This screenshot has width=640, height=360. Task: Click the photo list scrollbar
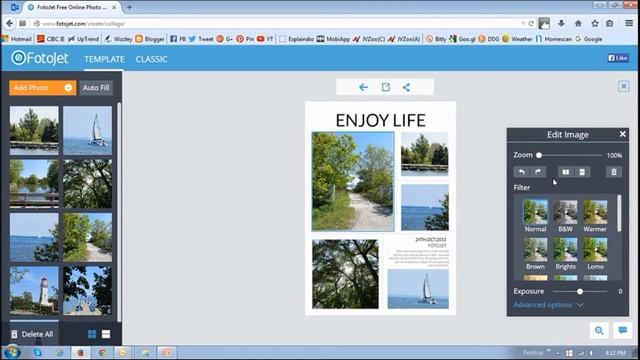pyautogui.click(x=119, y=212)
